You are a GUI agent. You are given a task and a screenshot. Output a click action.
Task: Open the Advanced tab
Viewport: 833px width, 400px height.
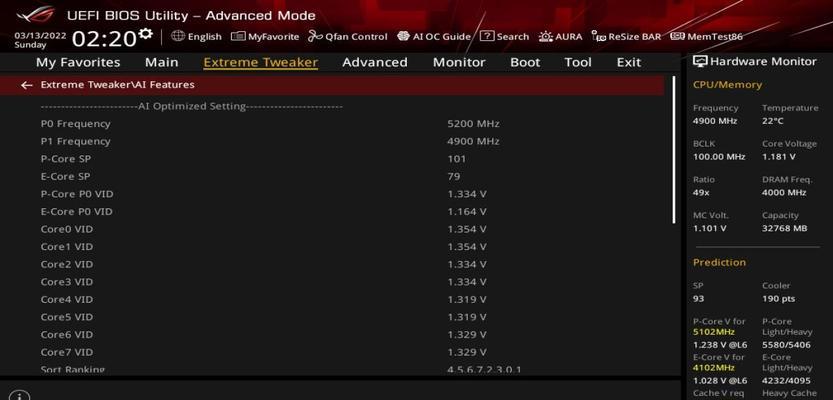coord(375,62)
